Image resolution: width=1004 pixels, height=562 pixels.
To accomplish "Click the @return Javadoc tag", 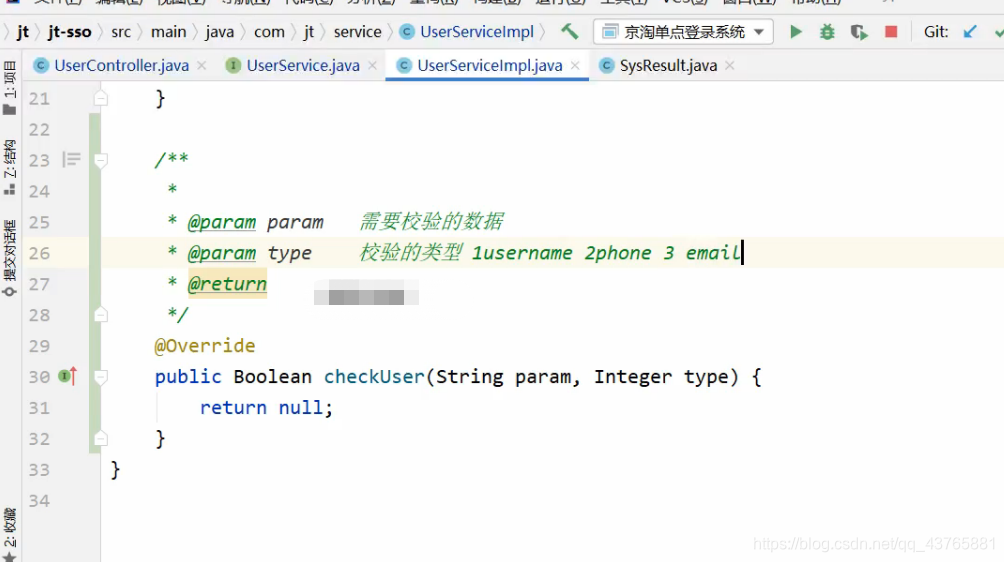I will pyautogui.click(x=227, y=284).
